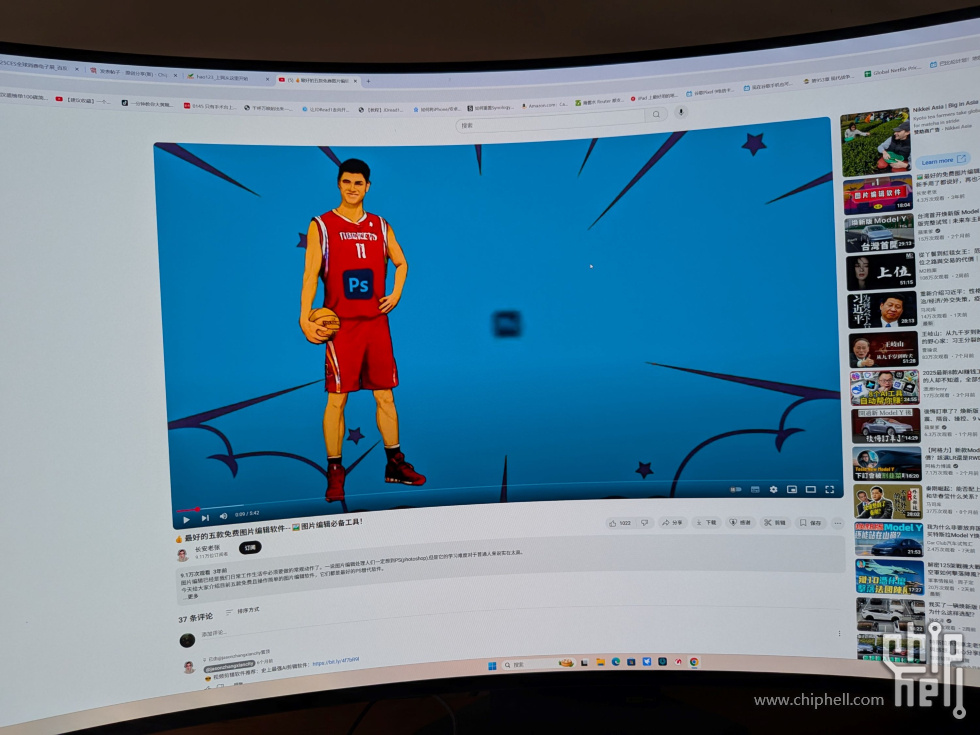
Task: Open the 上位 51:15 video thumbnail
Action: click(x=881, y=272)
